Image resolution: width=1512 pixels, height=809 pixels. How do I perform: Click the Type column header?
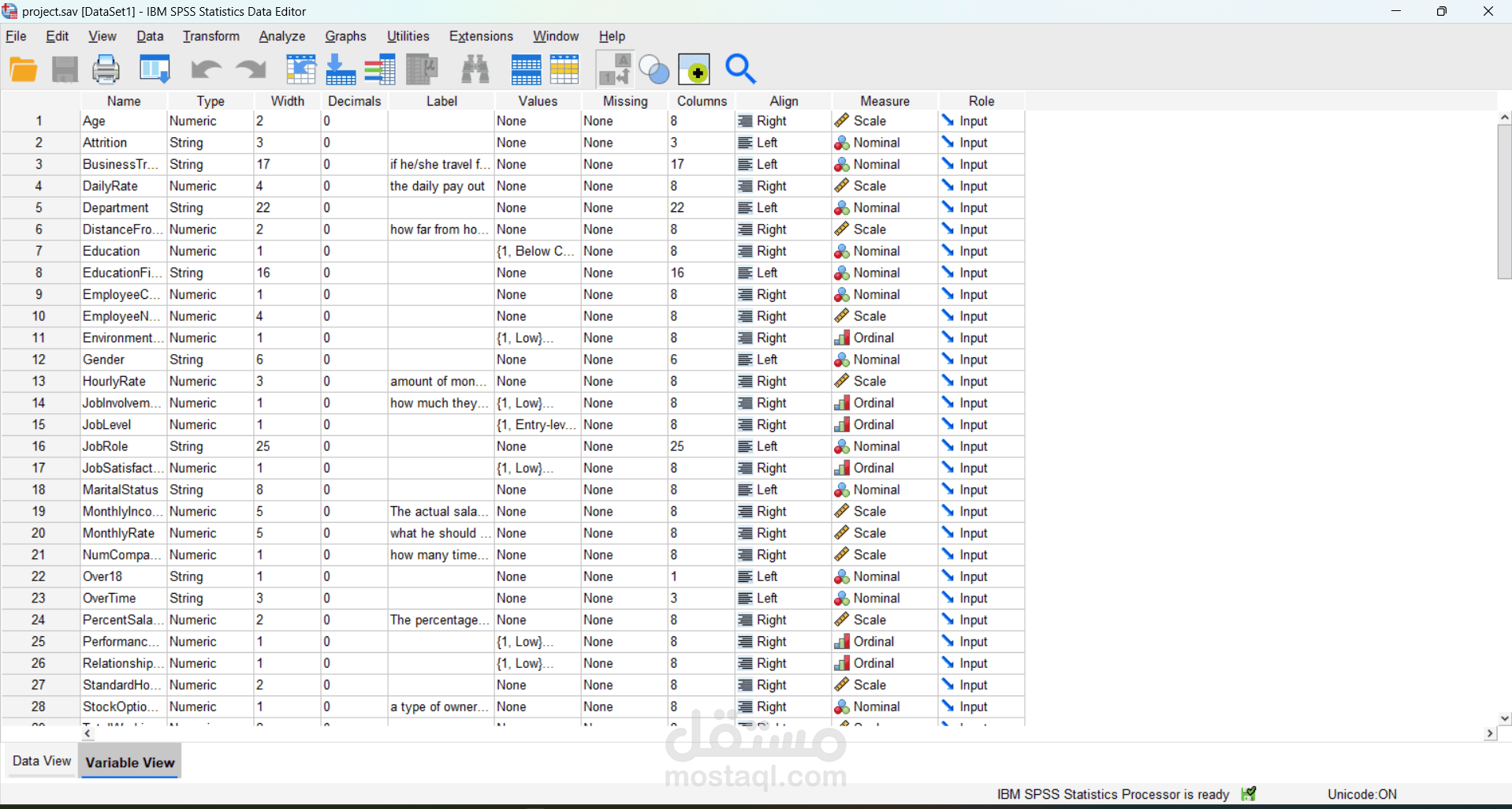tap(210, 101)
